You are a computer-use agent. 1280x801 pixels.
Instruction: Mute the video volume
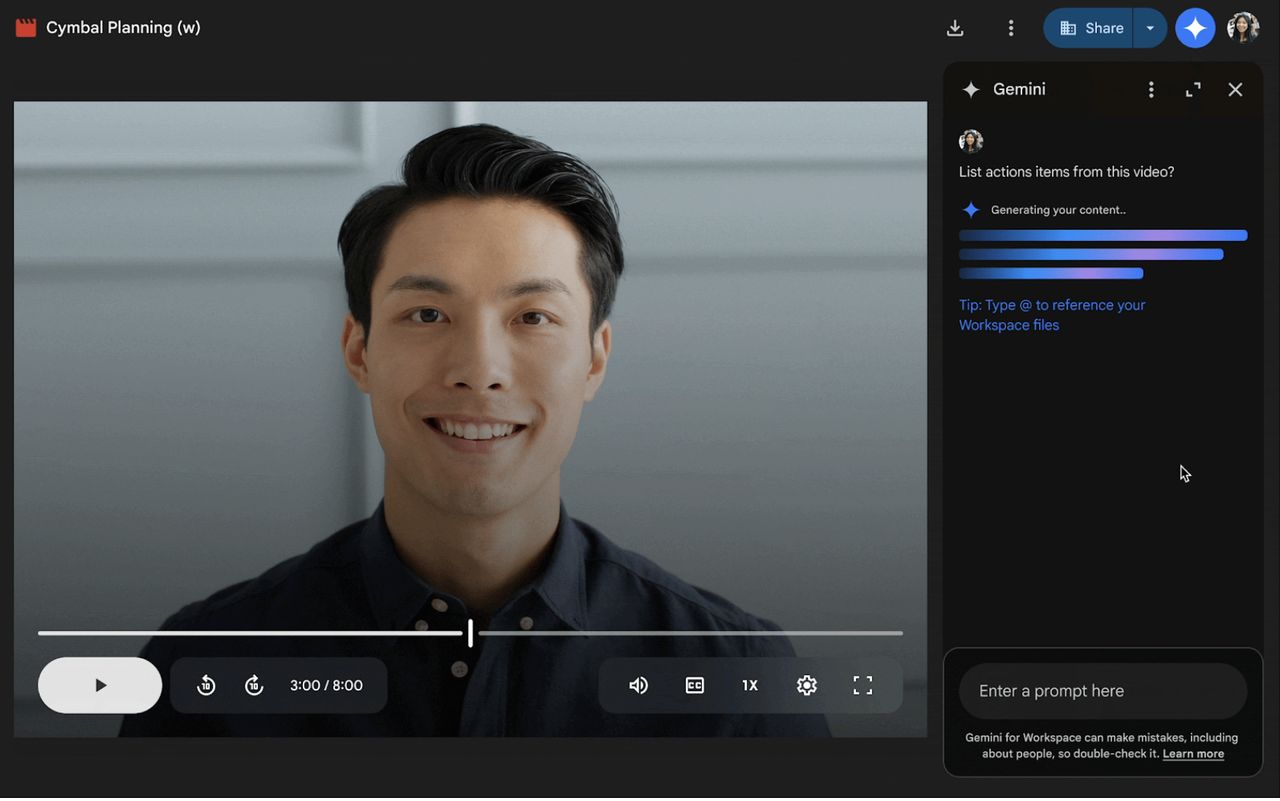(638, 685)
